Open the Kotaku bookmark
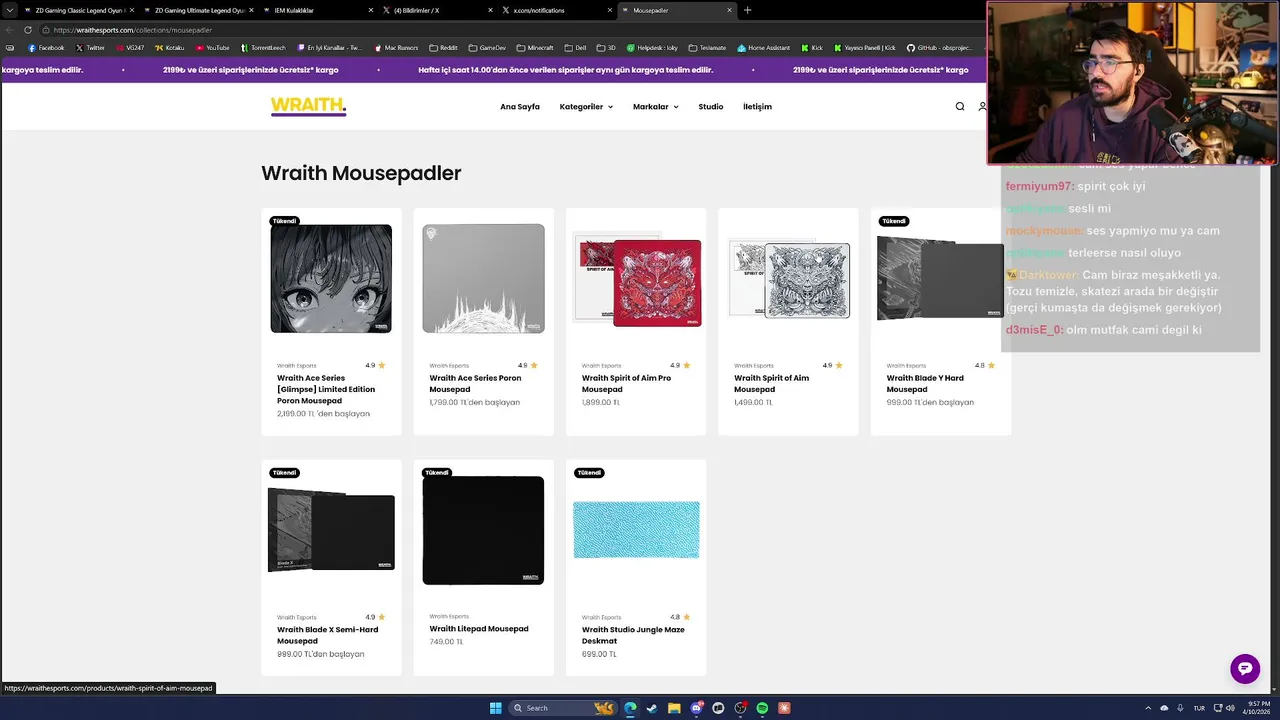 point(170,47)
